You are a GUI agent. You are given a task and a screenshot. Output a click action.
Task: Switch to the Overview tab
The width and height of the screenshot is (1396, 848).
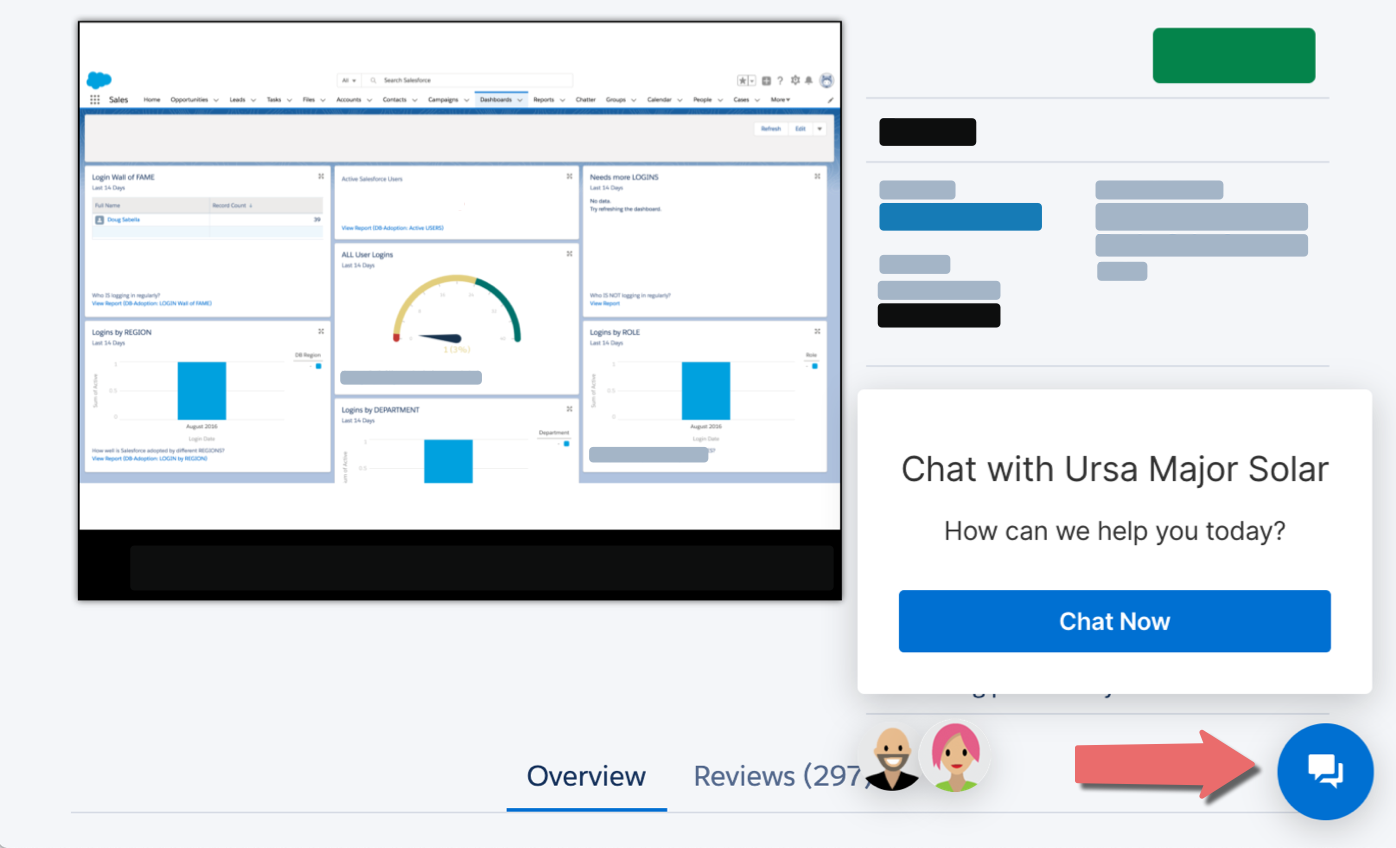(586, 776)
